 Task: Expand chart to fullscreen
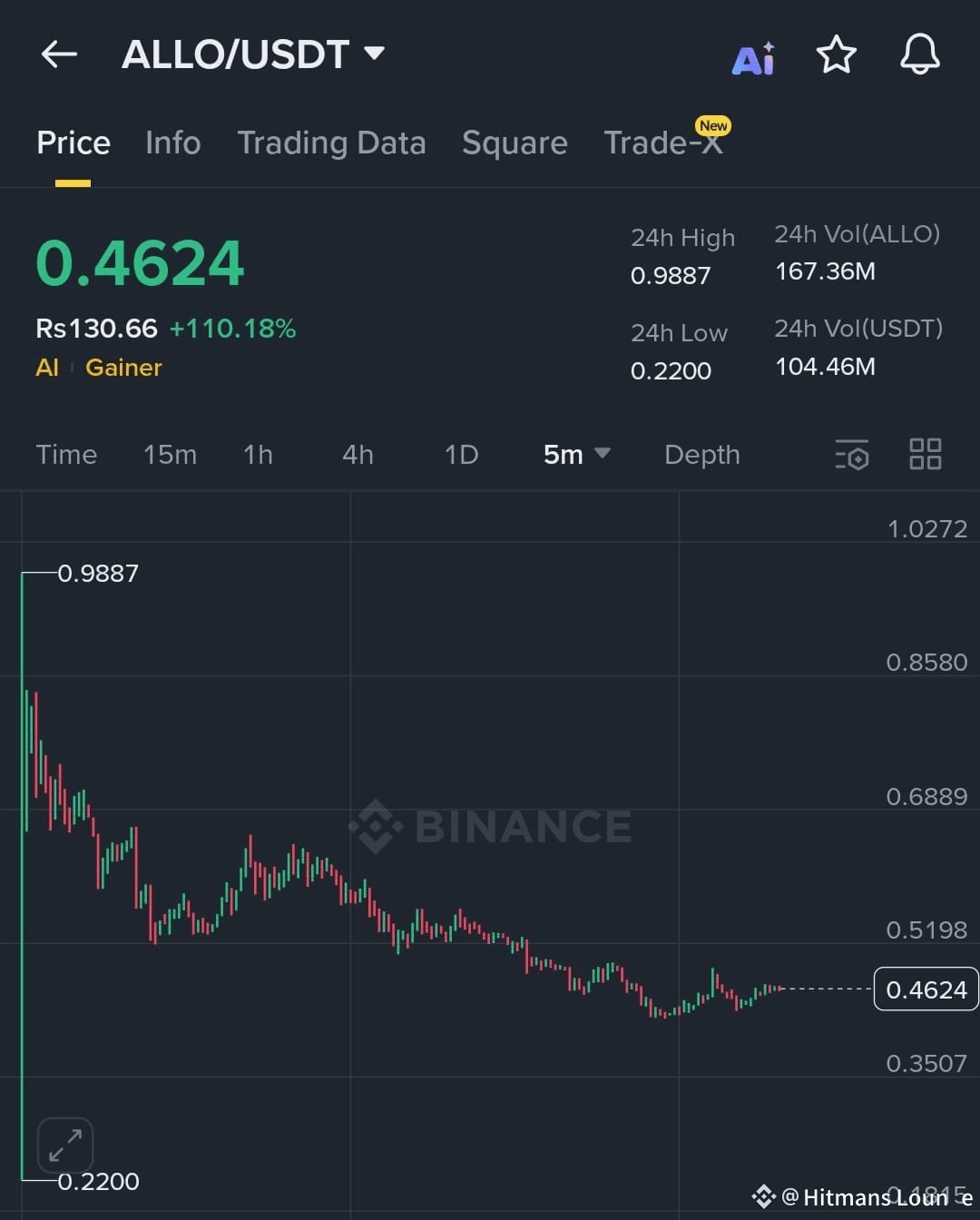[65, 1146]
